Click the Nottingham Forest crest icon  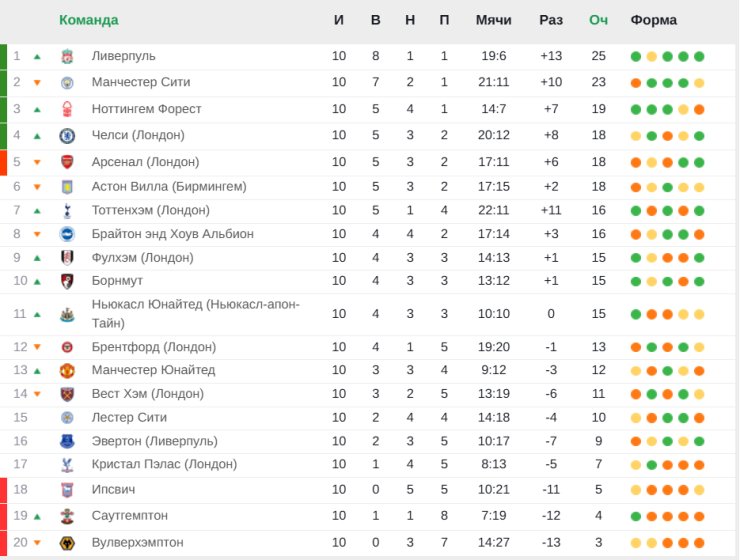click(67, 109)
